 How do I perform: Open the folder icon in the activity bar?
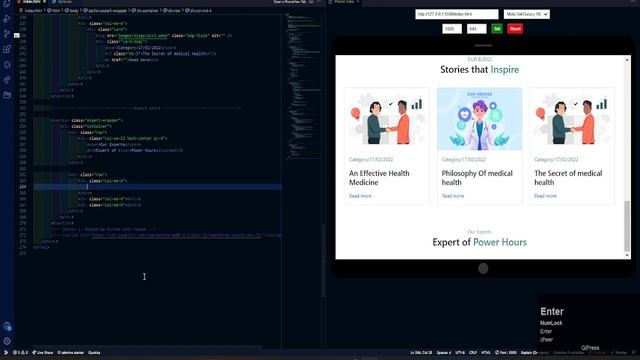point(7,95)
